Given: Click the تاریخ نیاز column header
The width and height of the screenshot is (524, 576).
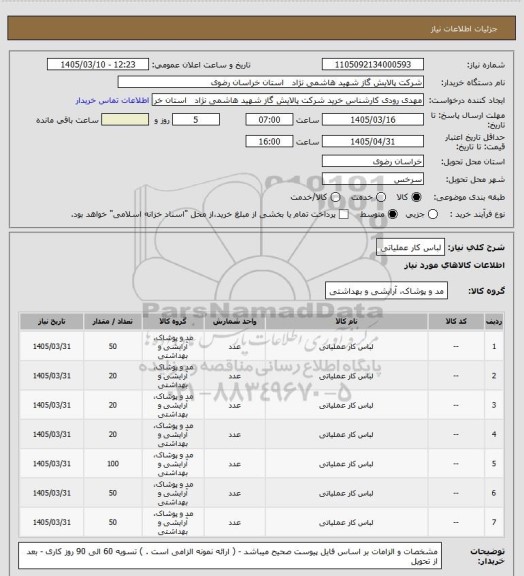Looking at the screenshot, I should click(x=51, y=321).
